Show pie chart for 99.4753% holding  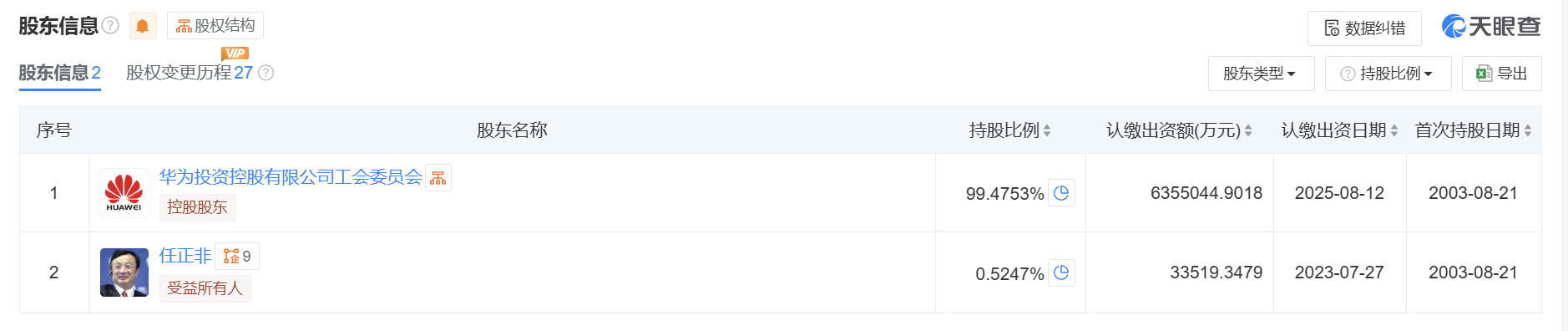click(1061, 193)
